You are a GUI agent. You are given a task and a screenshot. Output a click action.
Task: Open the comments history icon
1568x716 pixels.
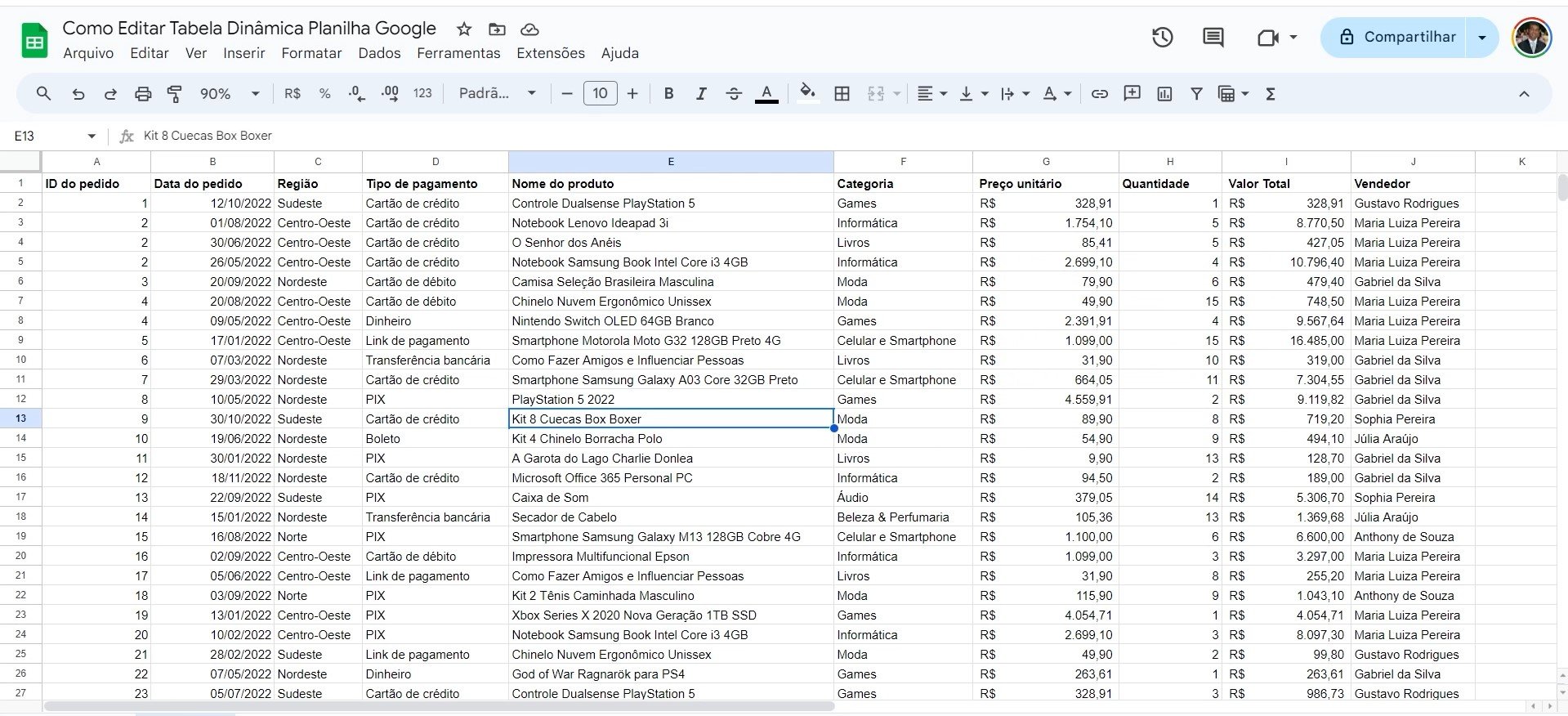tap(1213, 38)
